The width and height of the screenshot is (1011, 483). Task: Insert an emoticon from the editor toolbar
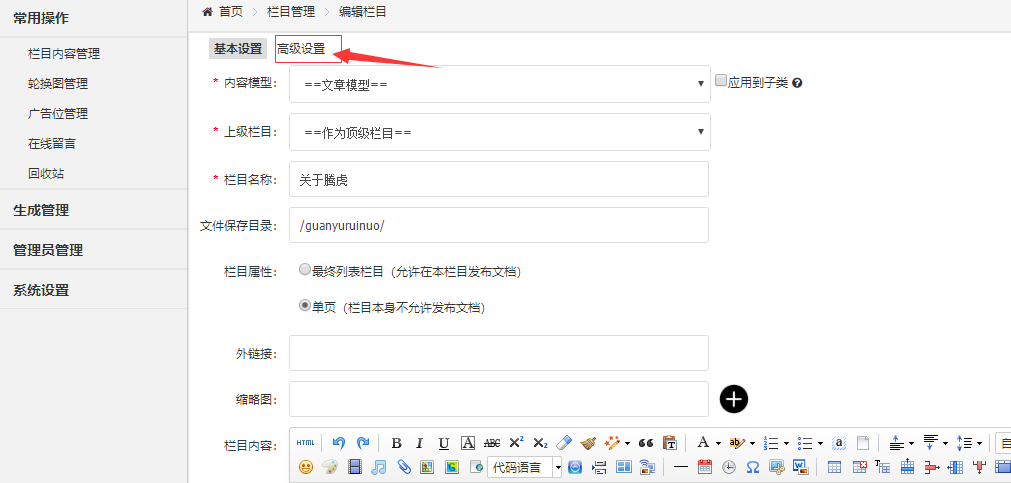306,467
